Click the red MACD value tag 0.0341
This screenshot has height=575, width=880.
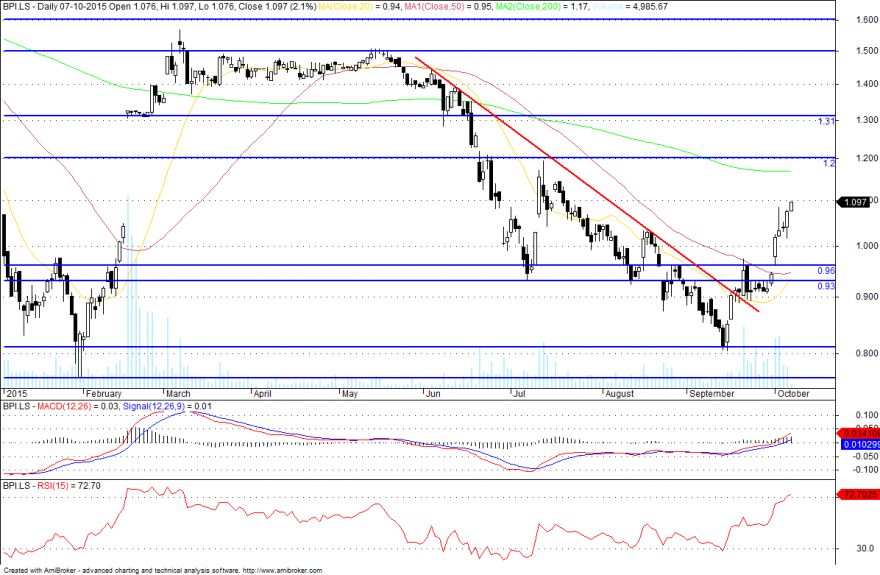858,434
